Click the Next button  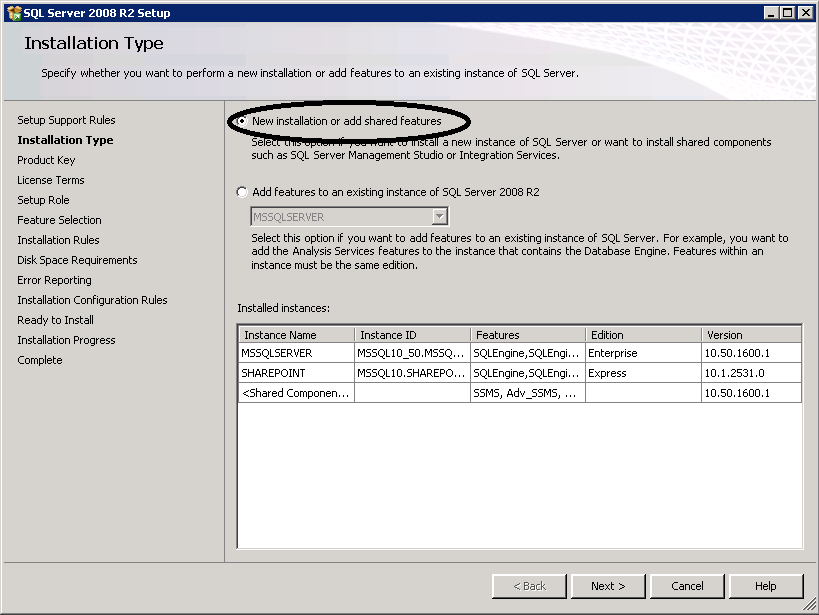click(608, 586)
